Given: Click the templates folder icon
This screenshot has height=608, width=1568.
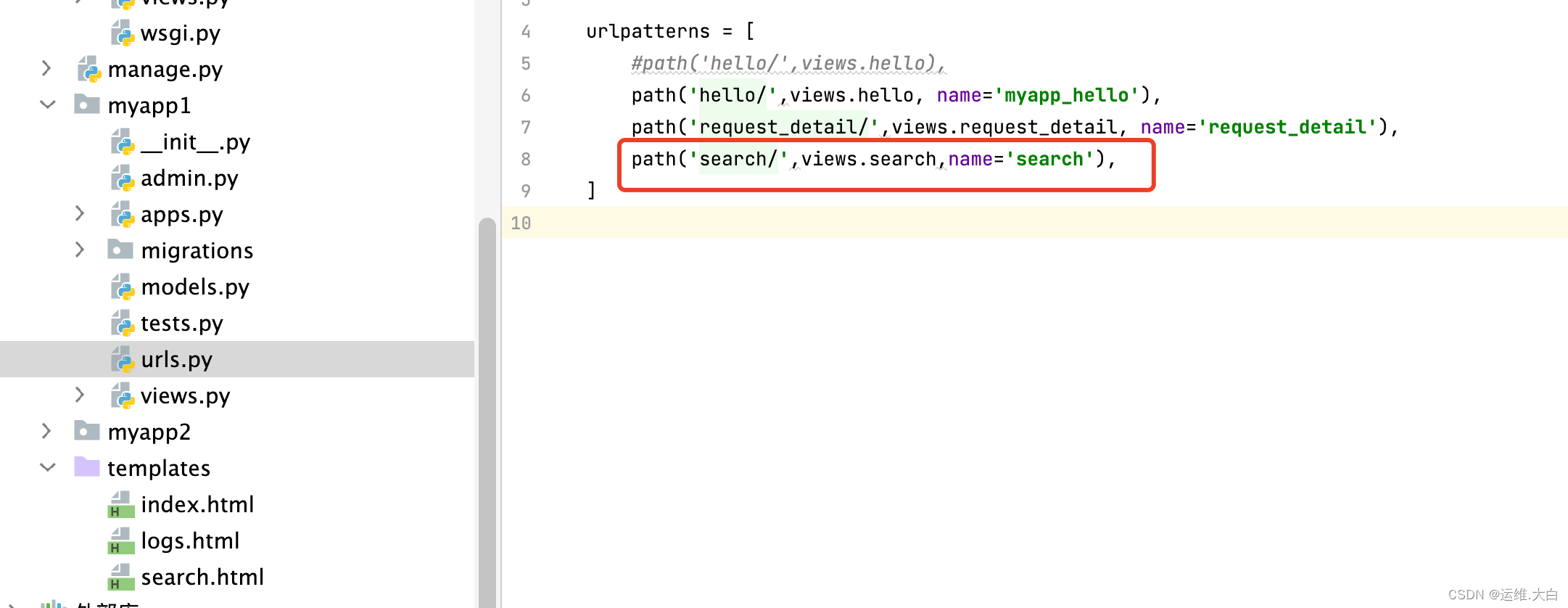Looking at the screenshot, I should coord(87,467).
